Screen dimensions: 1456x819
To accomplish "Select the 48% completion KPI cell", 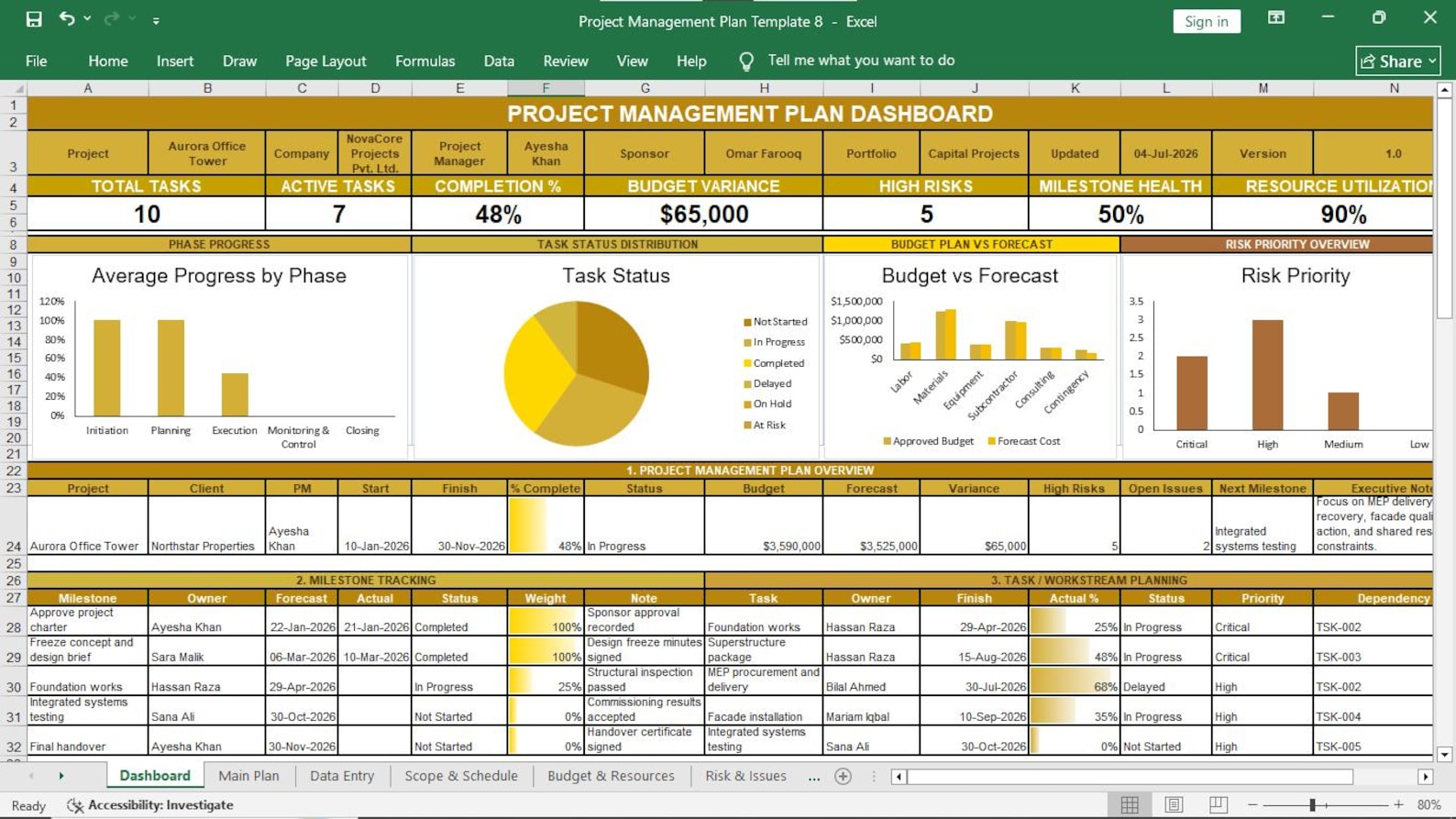I will click(x=498, y=214).
